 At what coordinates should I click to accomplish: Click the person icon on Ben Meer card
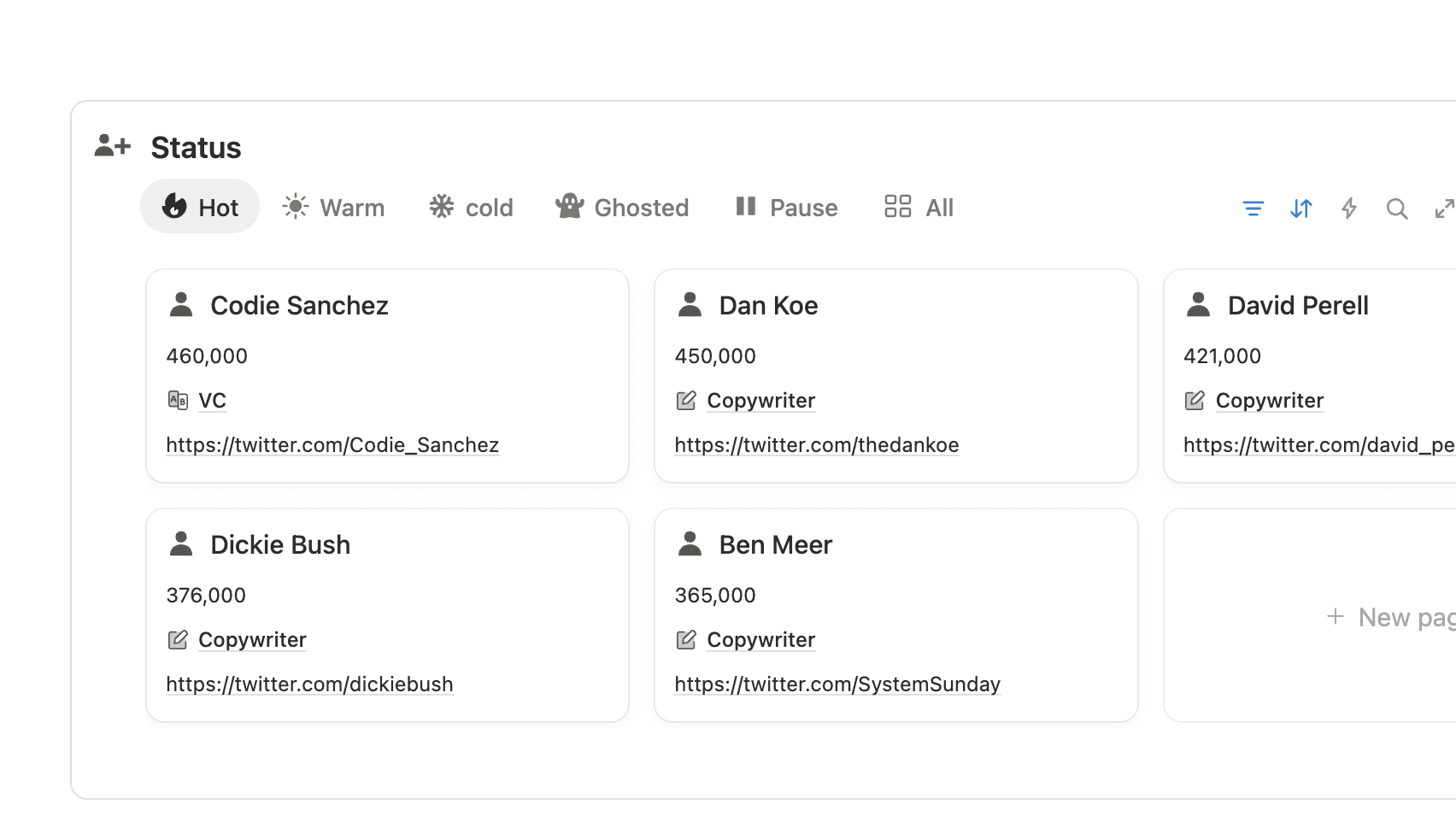[690, 544]
